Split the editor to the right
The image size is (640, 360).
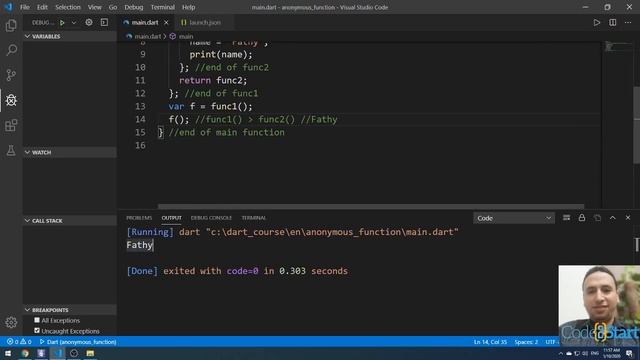(x=613, y=22)
